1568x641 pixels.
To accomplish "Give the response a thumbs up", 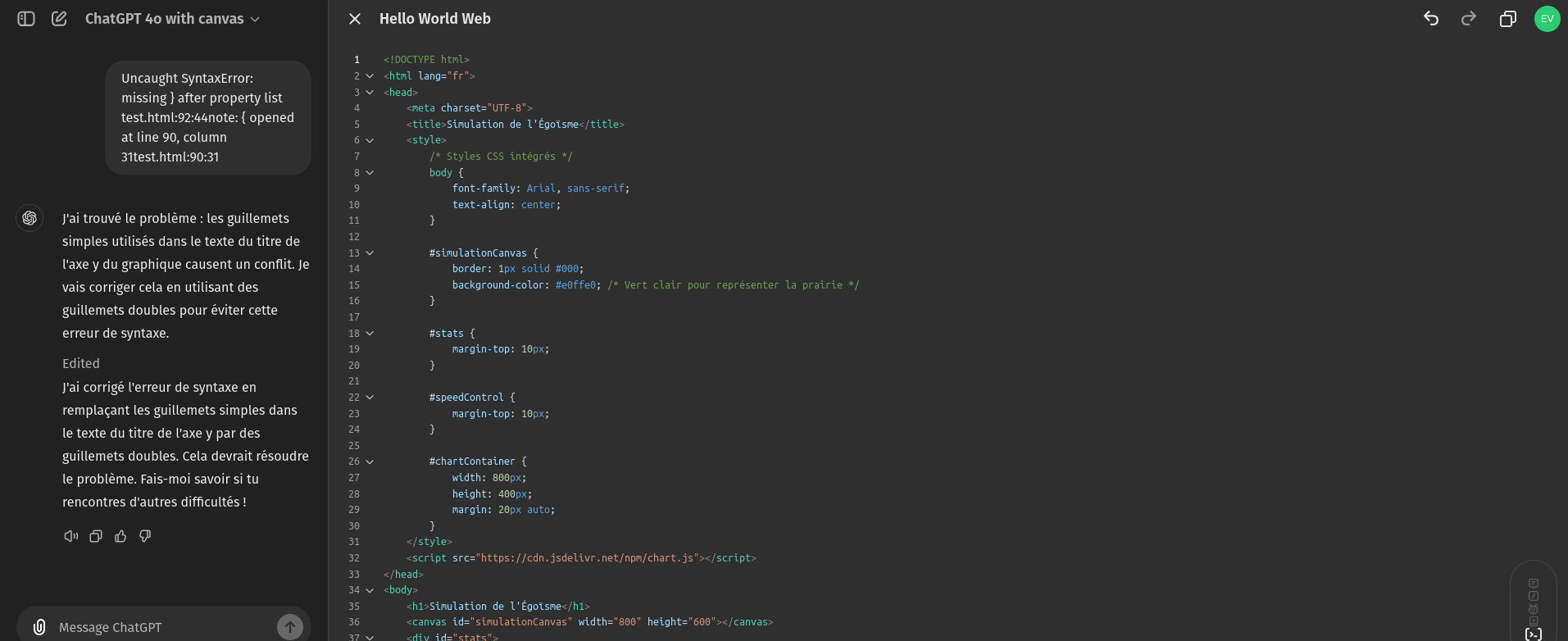I will click(120, 536).
